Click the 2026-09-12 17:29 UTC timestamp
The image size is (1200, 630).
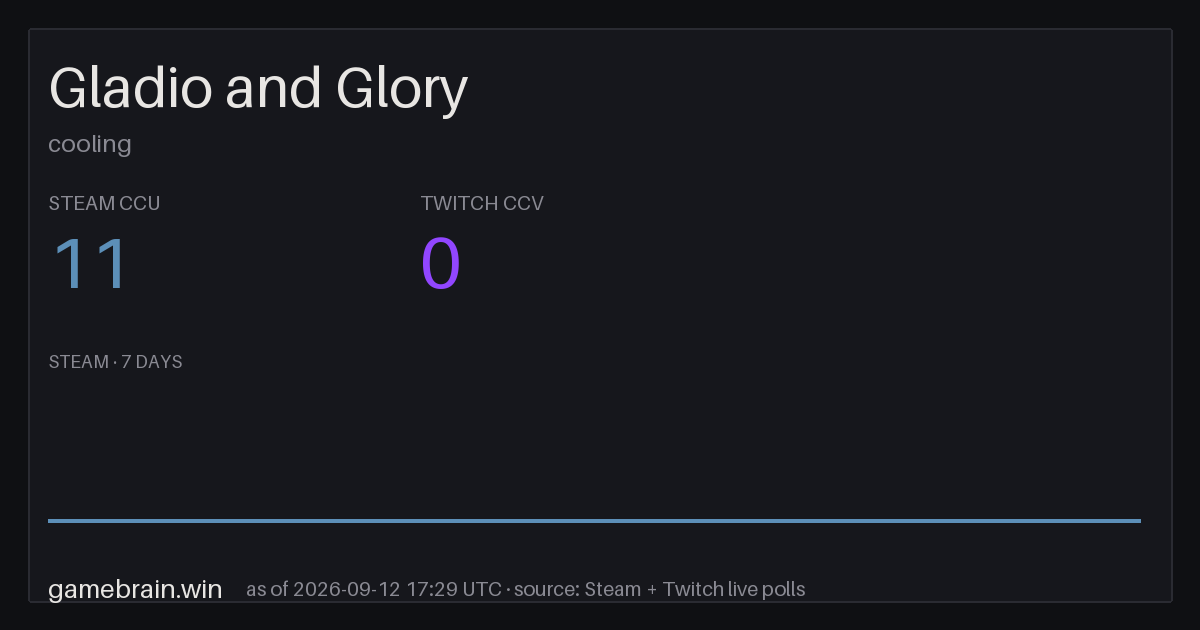(400, 589)
